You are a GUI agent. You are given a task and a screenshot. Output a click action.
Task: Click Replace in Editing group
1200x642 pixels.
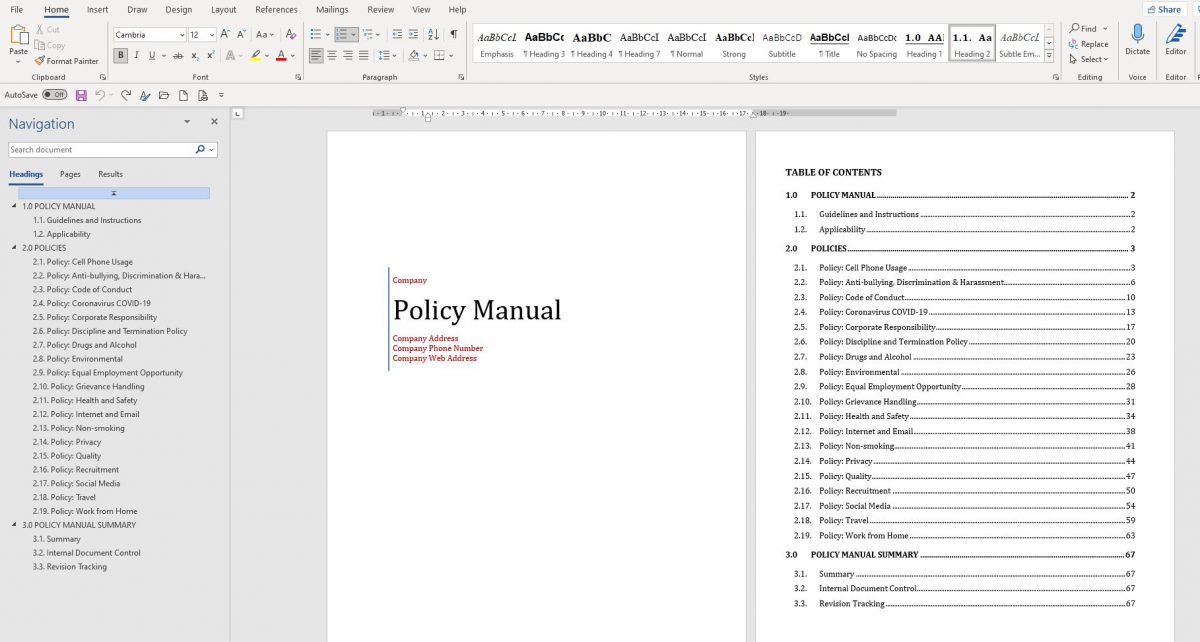(1088, 44)
